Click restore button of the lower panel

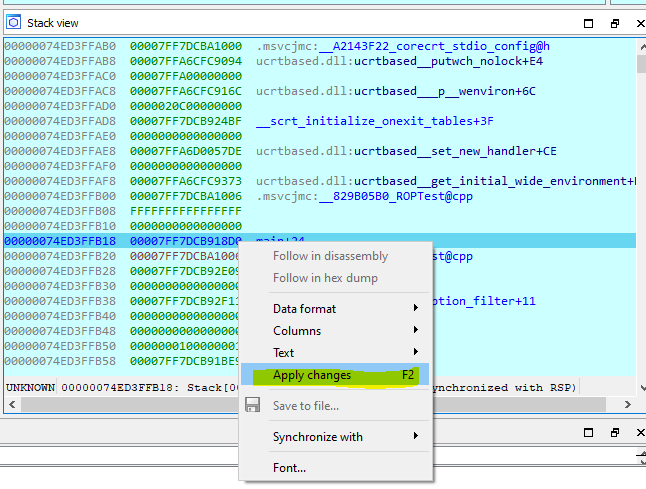(614, 431)
